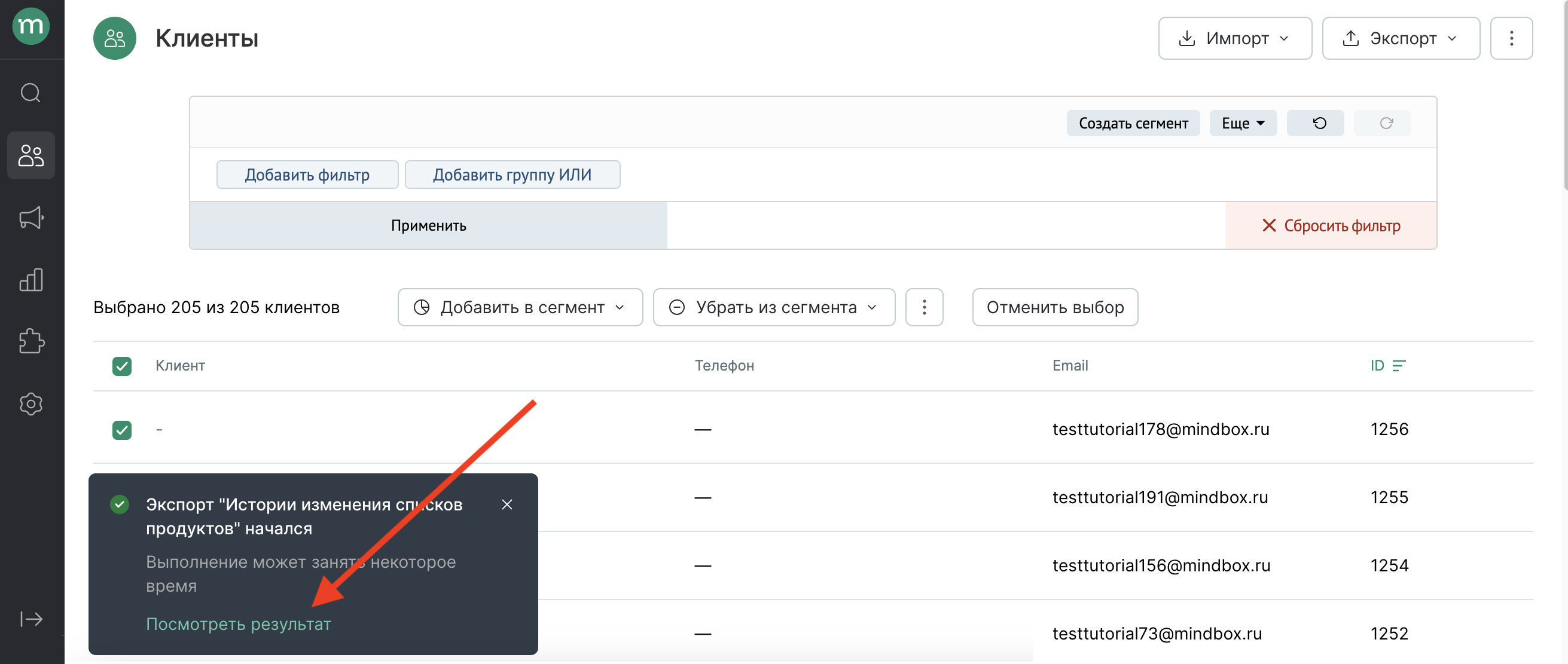This screenshot has width=1568, height=664.
Task: Click the Применить button
Action: (429, 225)
